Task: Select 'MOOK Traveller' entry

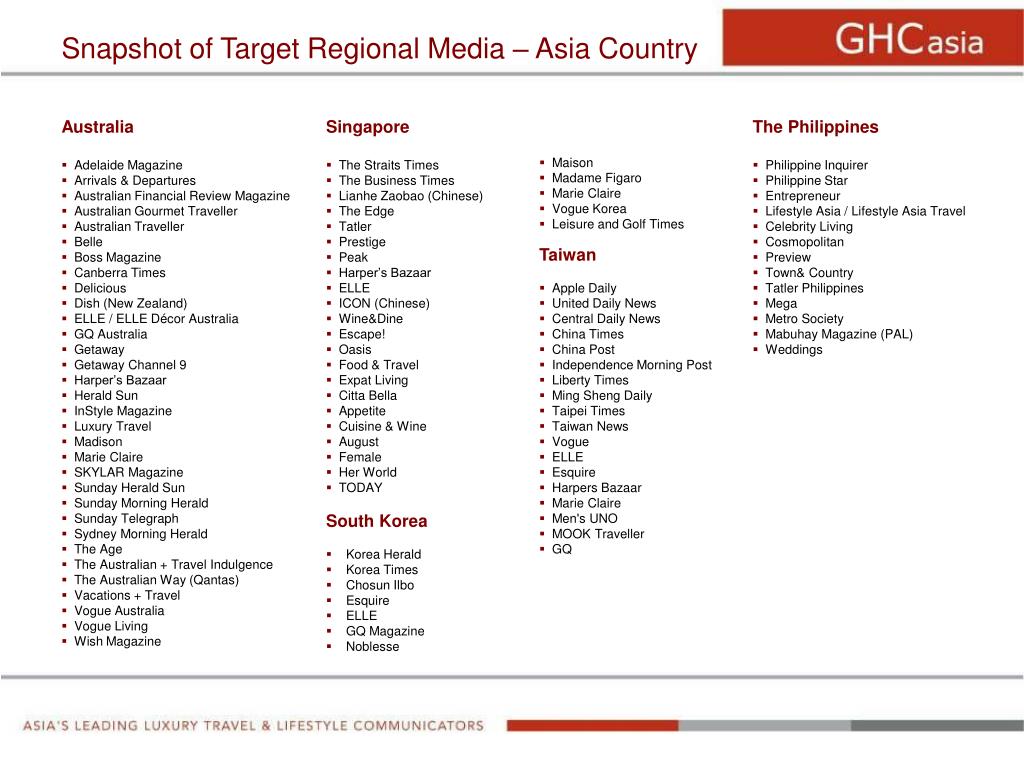Action: [598, 534]
